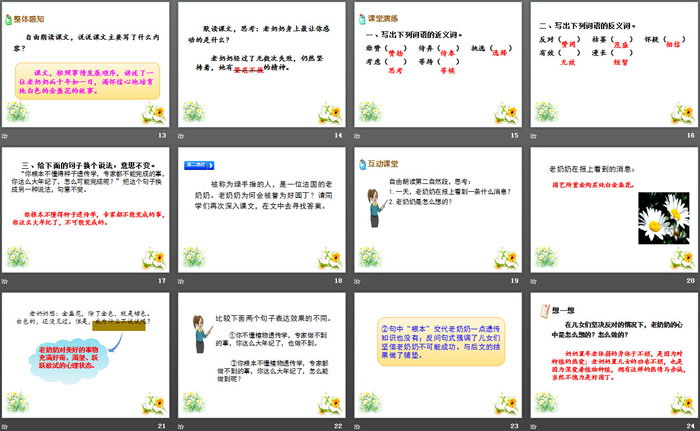Click animation star icon under slide 21
The height and width of the screenshot is (431, 700).
coord(5,427)
